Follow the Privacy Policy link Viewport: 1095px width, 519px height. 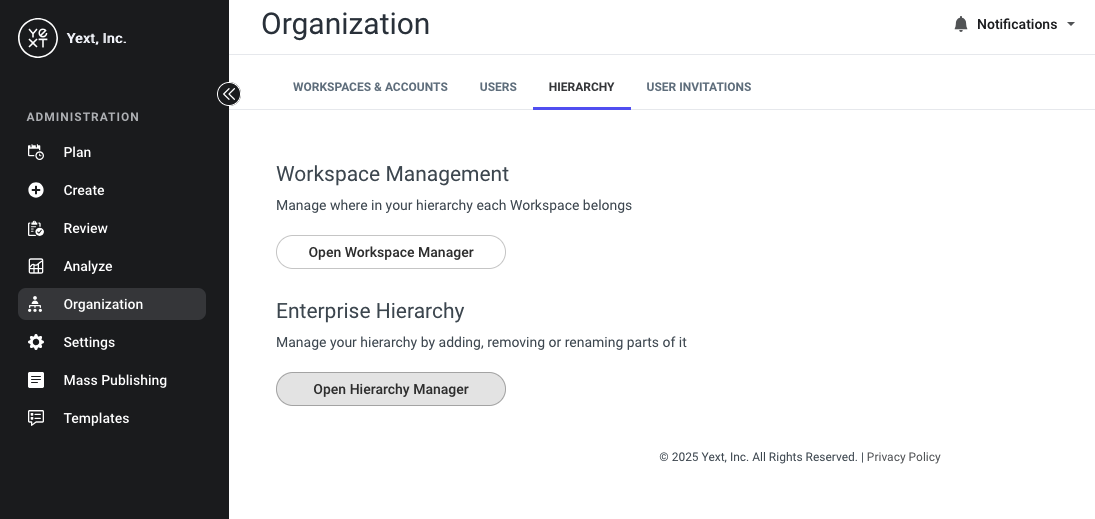(x=904, y=457)
